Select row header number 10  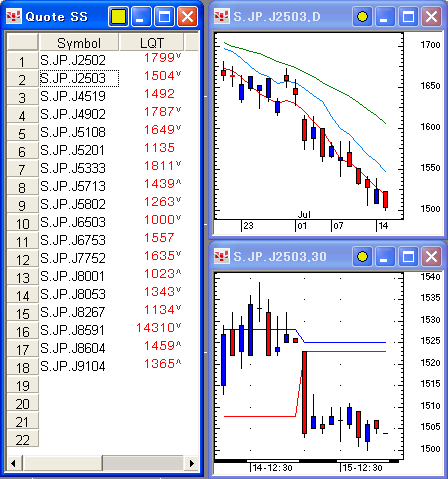coord(22,223)
